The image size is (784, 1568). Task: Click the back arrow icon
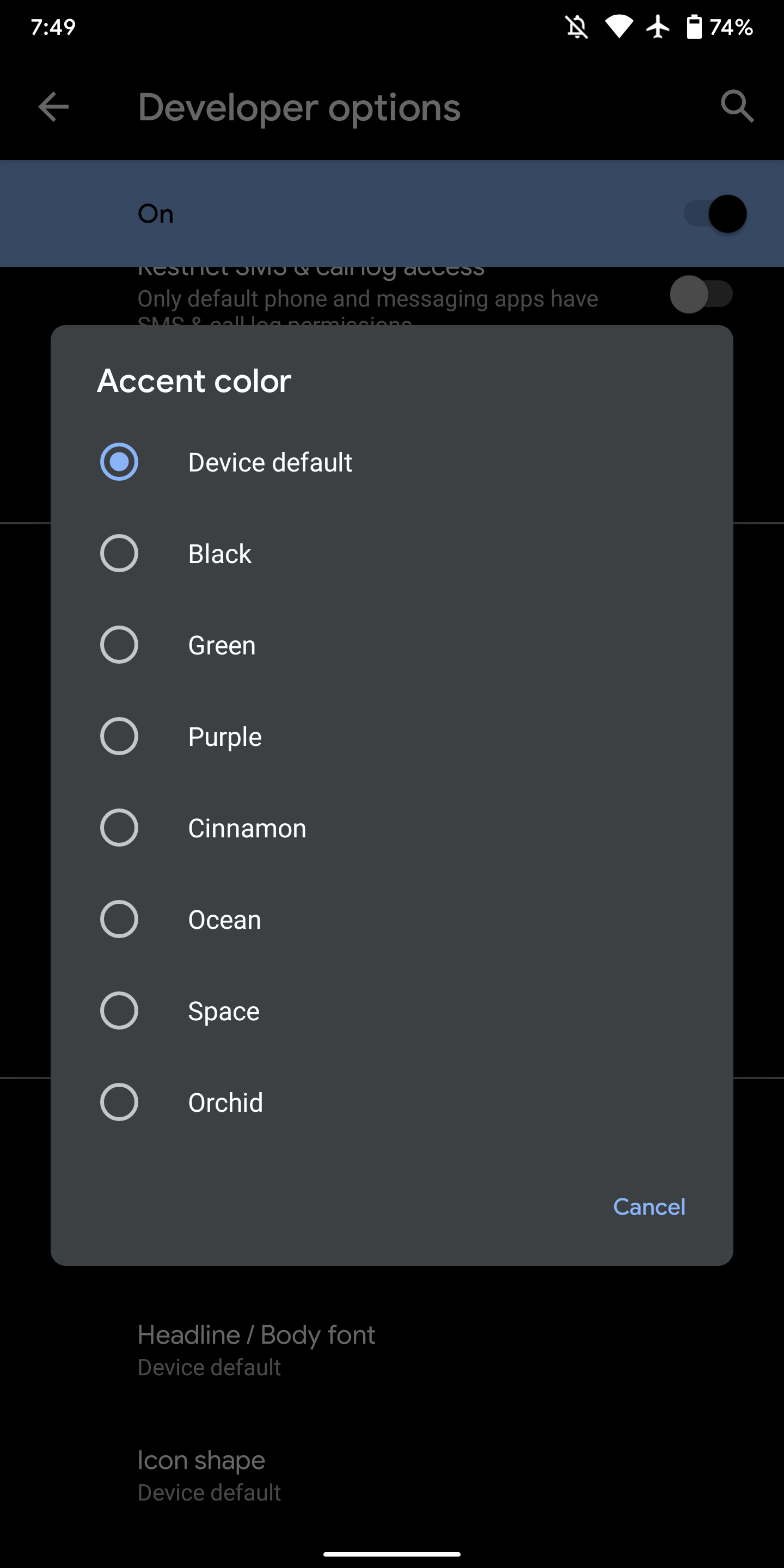coord(53,107)
